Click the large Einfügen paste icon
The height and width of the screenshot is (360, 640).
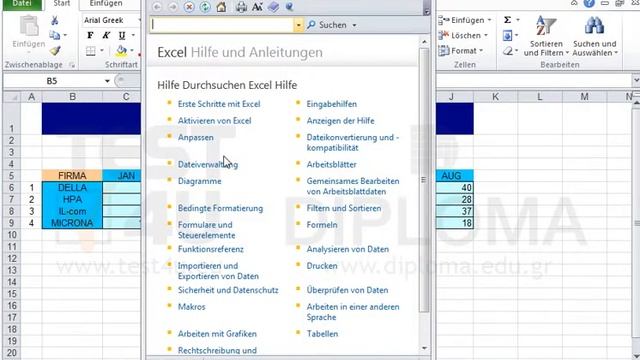[x=29, y=26]
